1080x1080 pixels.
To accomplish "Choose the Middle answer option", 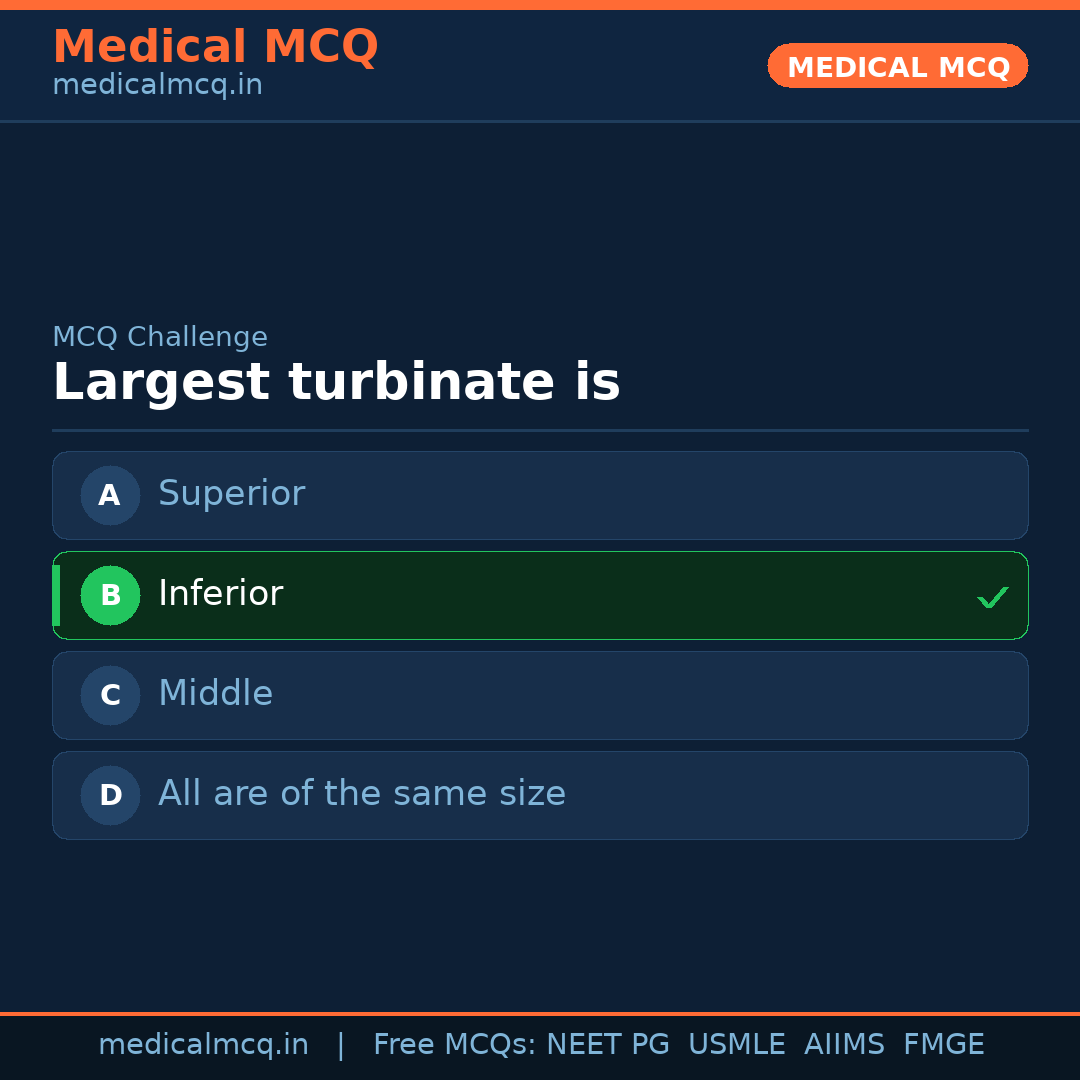I will (x=540, y=695).
